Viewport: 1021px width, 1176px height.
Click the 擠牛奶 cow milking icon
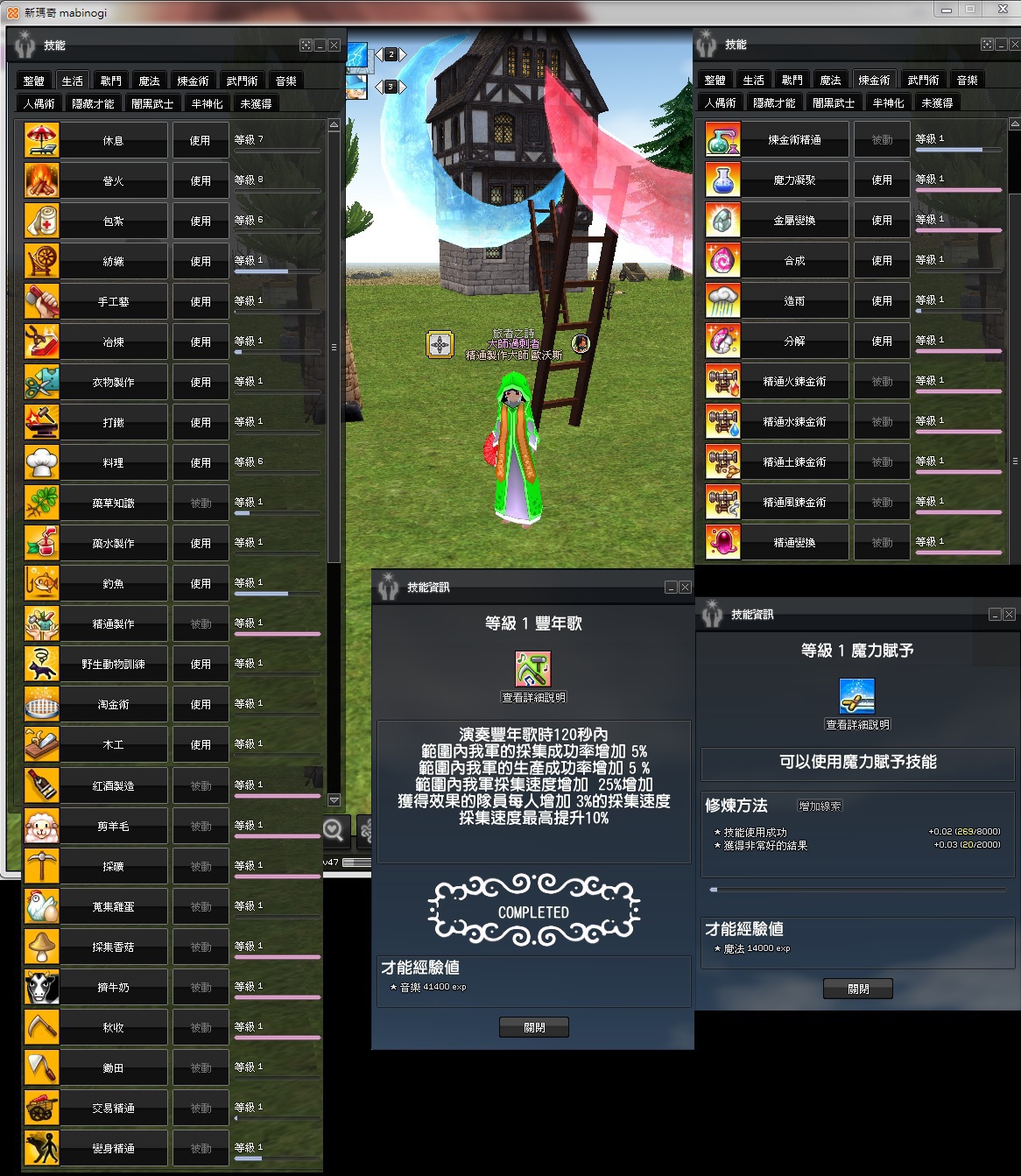[41, 987]
